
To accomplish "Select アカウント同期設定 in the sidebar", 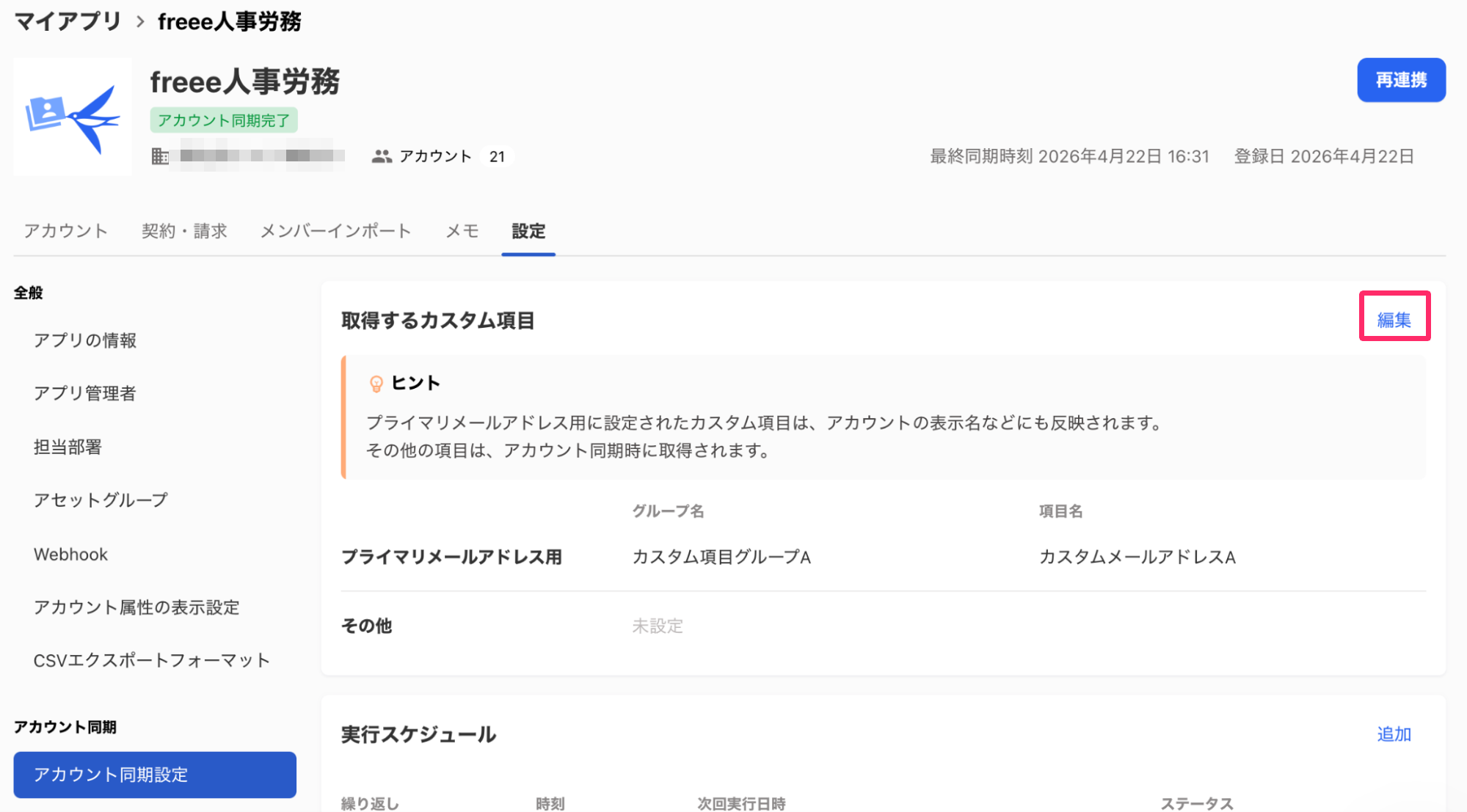I will [x=155, y=775].
